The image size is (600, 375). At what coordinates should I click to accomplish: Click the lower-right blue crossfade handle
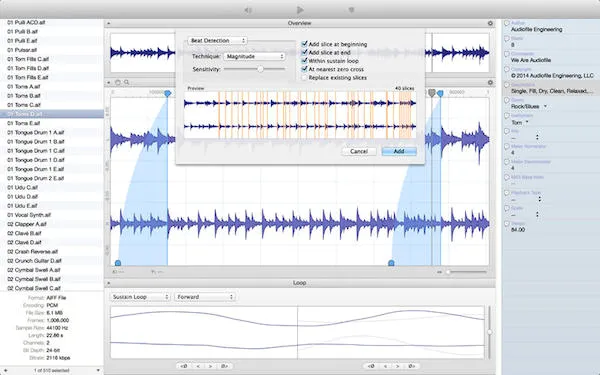coord(391,263)
